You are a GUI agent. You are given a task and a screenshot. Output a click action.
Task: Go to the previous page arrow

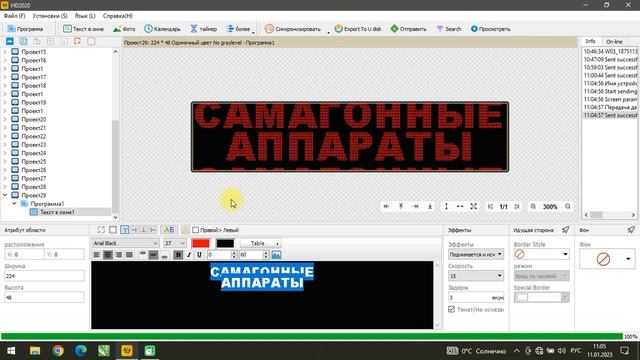point(490,207)
